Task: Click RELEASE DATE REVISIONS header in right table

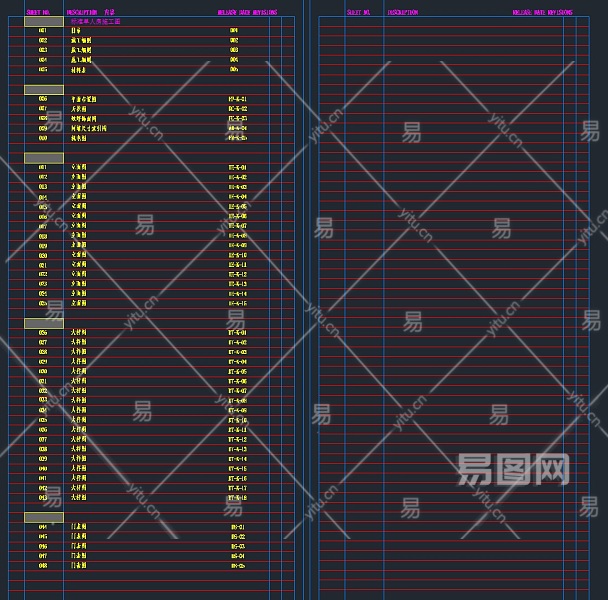Action: click(x=542, y=13)
